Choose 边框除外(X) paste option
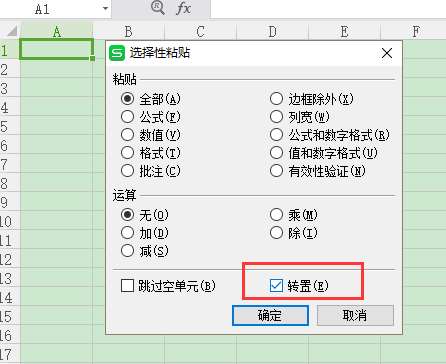 pyautogui.click(x=276, y=99)
